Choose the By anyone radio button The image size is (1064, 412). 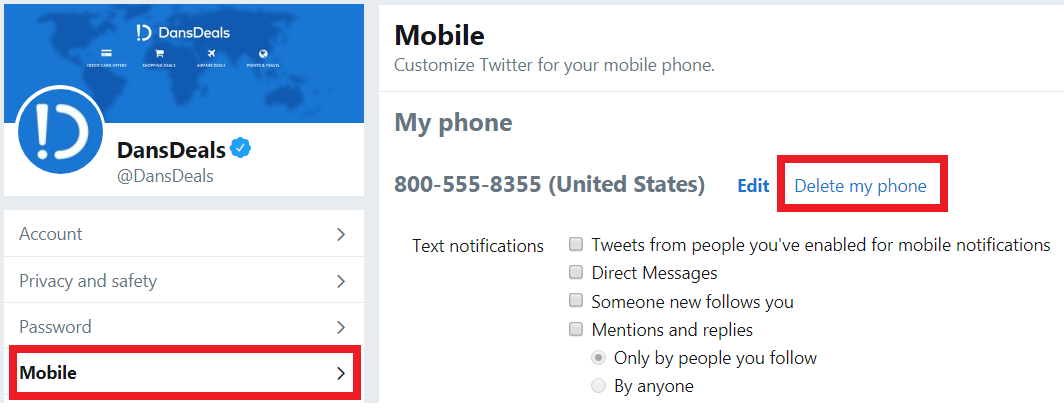coord(598,386)
